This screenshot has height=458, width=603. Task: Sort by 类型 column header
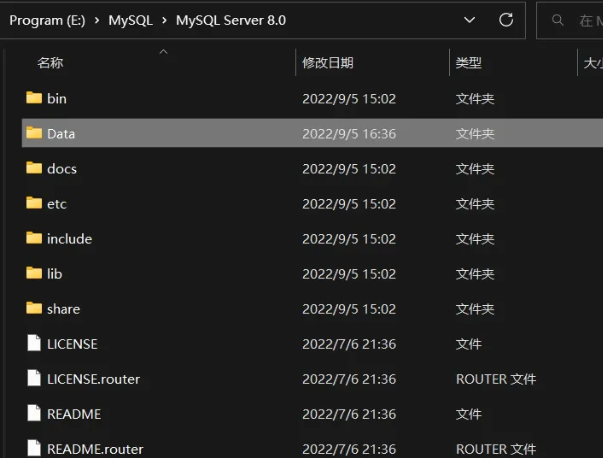tap(468, 63)
